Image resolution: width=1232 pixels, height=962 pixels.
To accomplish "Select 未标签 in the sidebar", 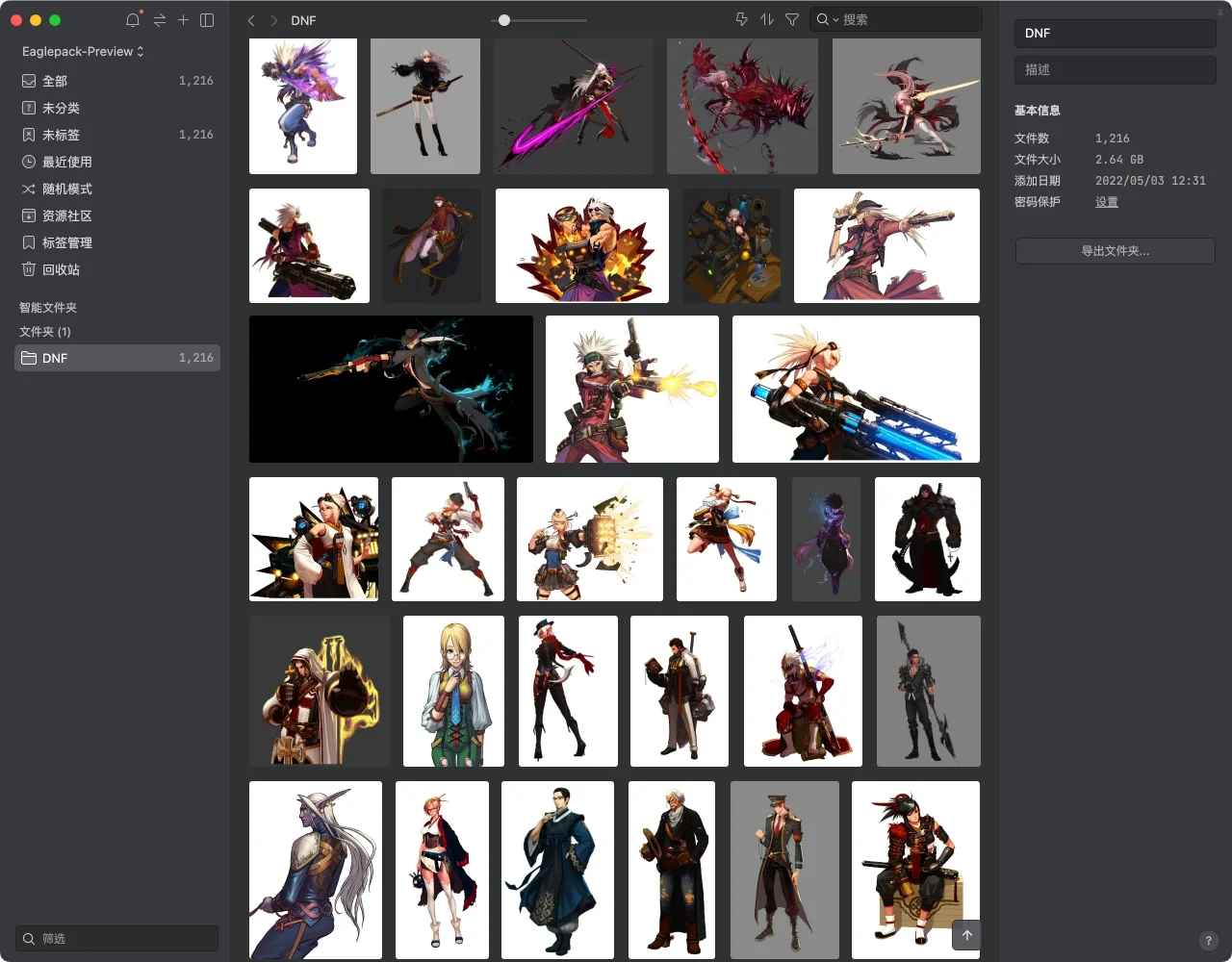I will [x=117, y=135].
